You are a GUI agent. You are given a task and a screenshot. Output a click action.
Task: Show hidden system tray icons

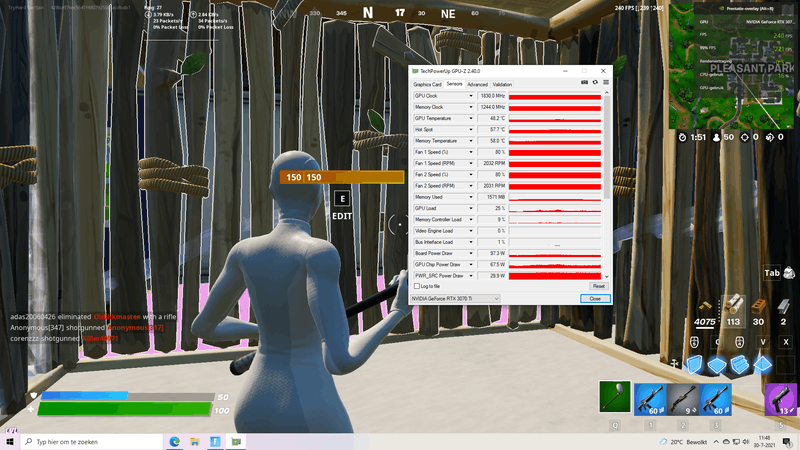pos(716,442)
